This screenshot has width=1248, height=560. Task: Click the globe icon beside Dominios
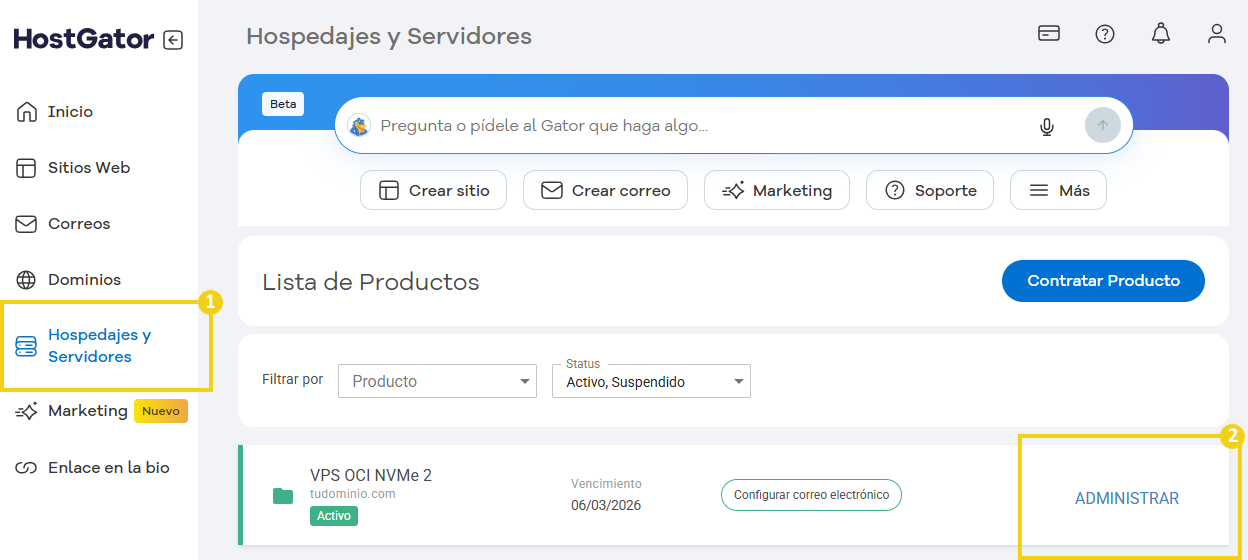pos(27,280)
